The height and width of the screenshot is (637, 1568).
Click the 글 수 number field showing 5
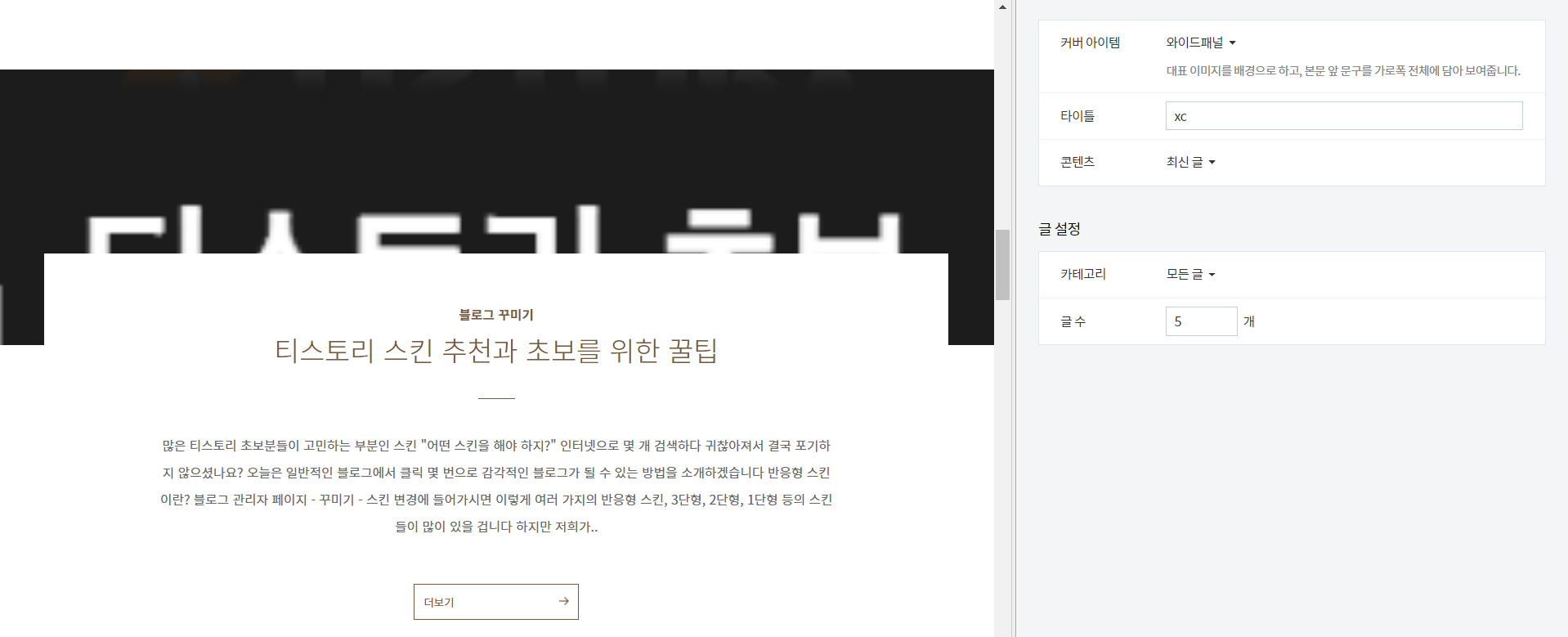pos(1201,321)
